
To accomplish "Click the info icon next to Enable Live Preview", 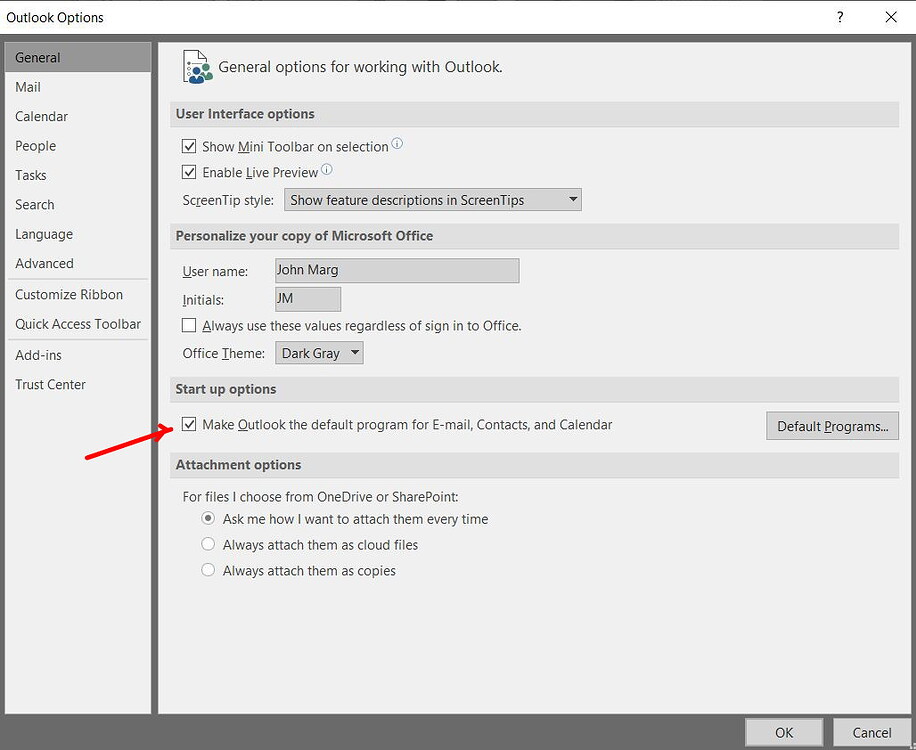I will pos(325,171).
